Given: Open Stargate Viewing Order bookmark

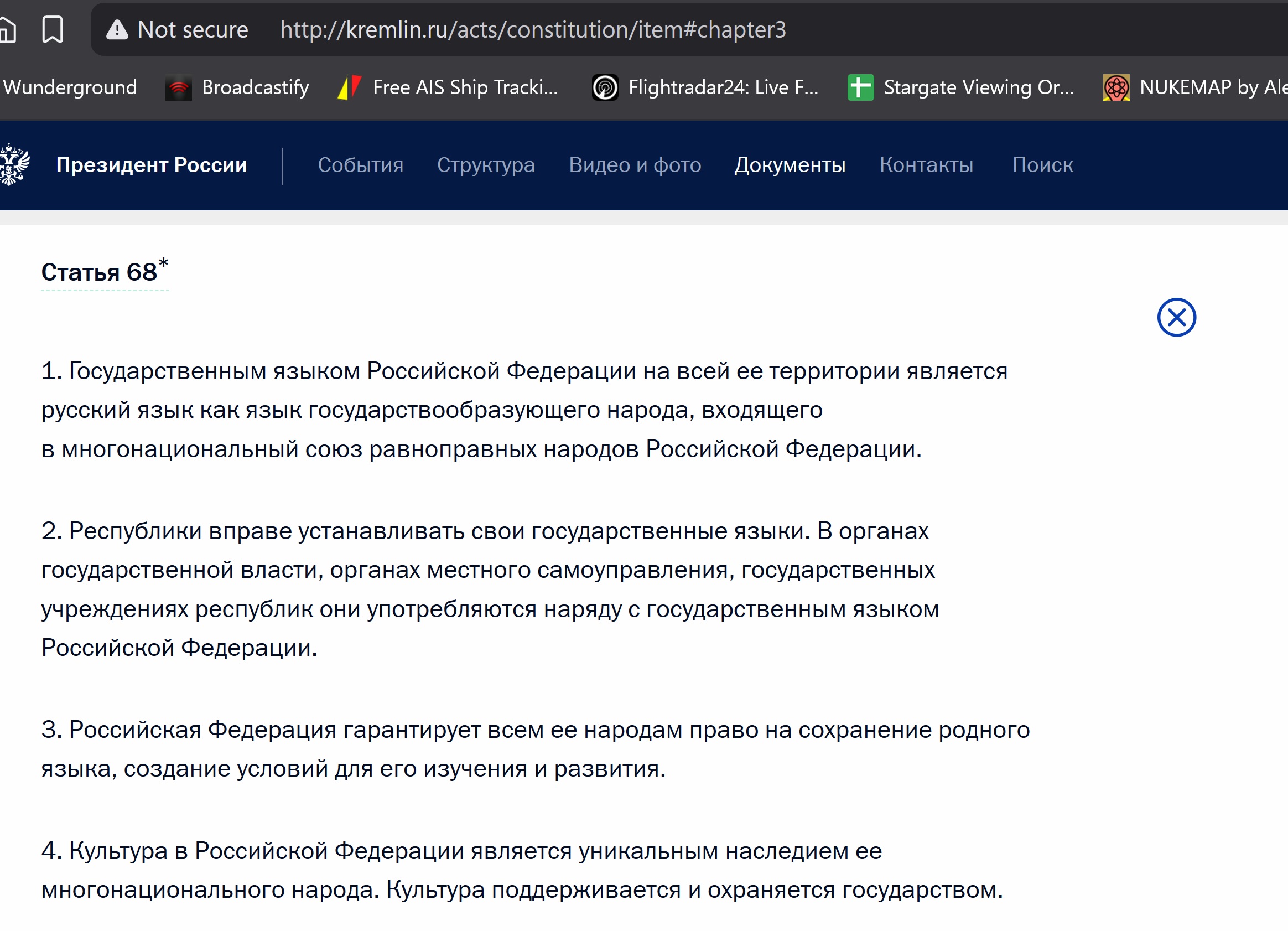Looking at the screenshot, I should (x=960, y=87).
